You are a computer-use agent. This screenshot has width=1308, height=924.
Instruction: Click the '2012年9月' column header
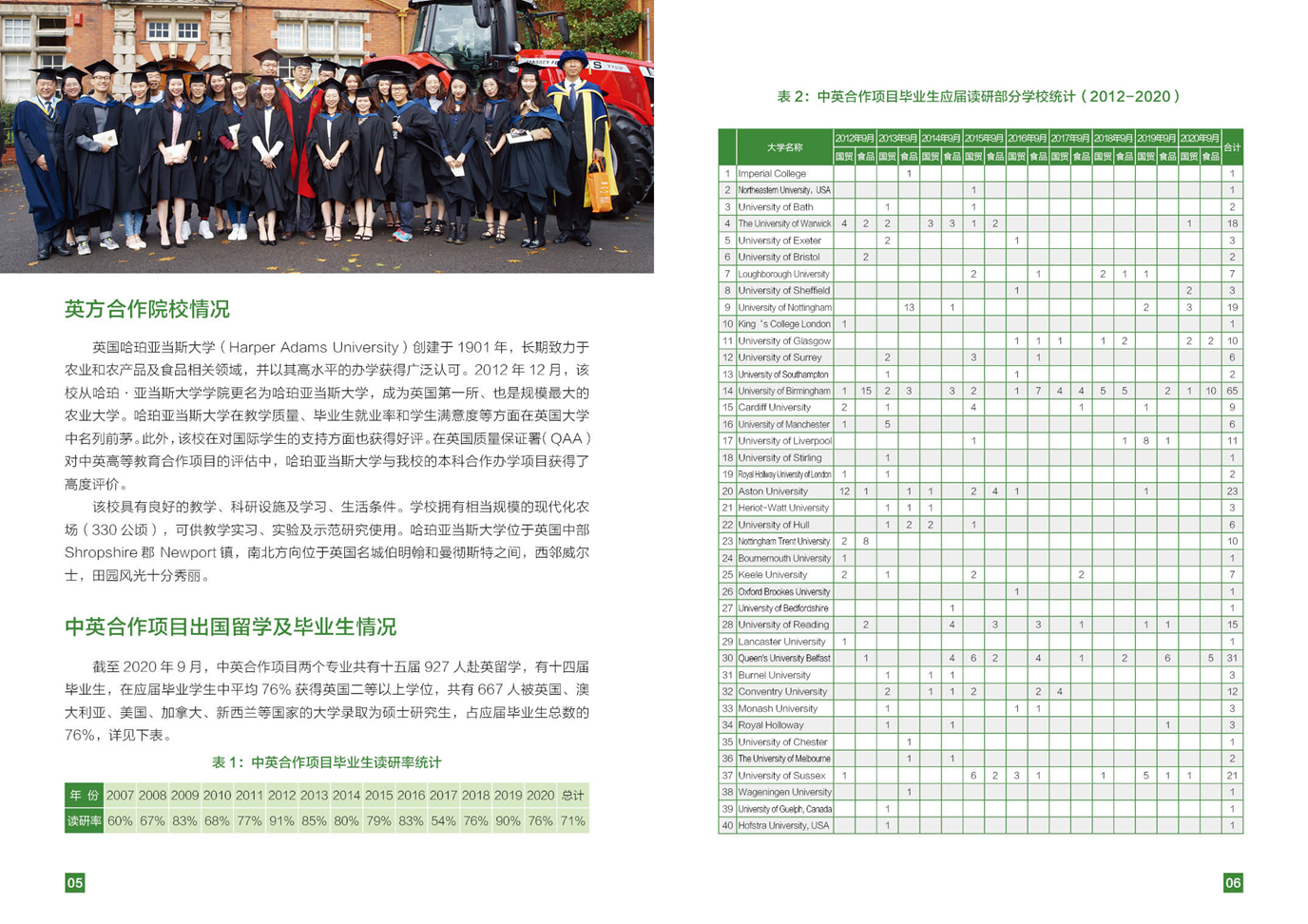pos(855,139)
